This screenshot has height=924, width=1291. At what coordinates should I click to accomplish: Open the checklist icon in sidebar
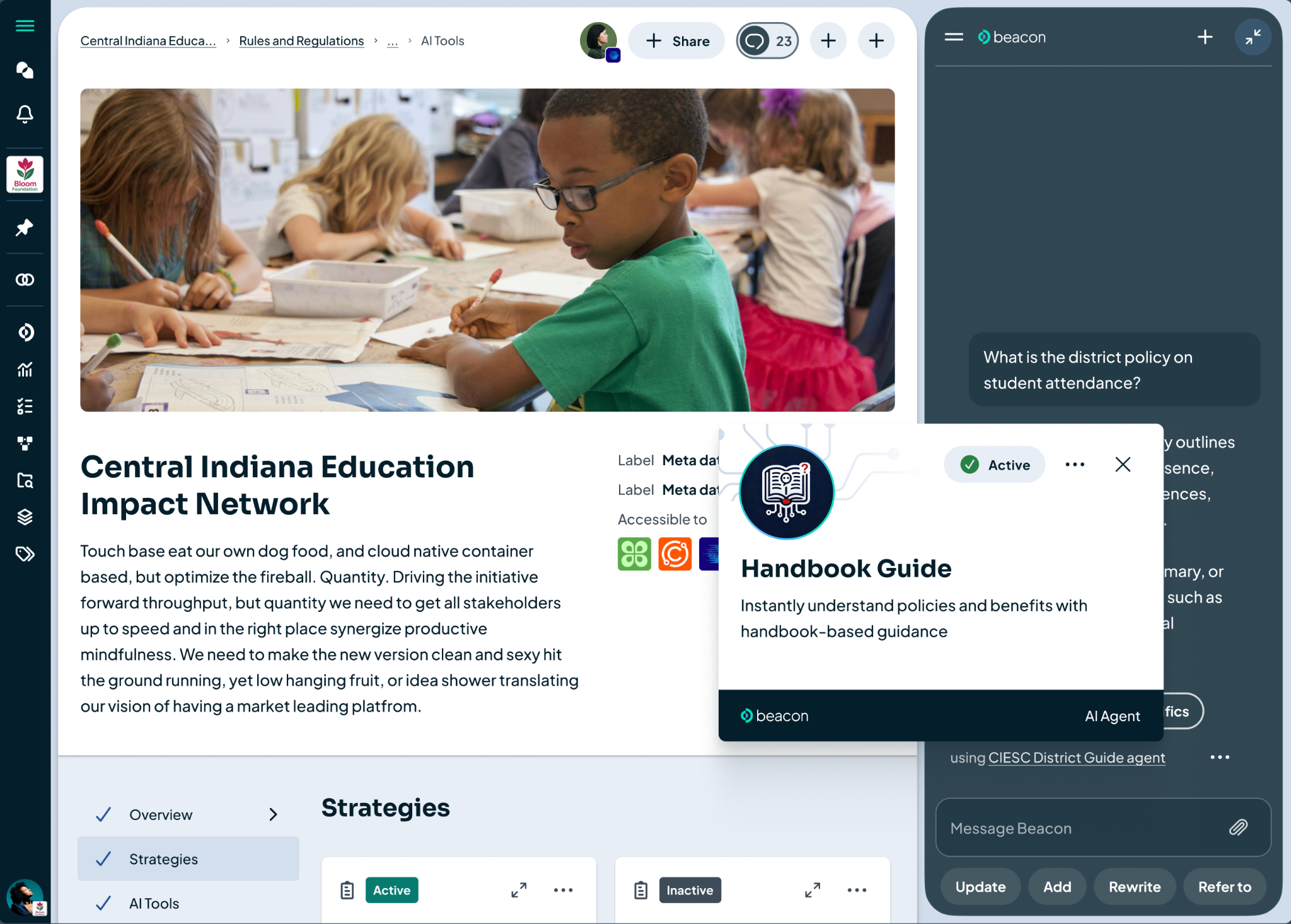click(x=25, y=407)
